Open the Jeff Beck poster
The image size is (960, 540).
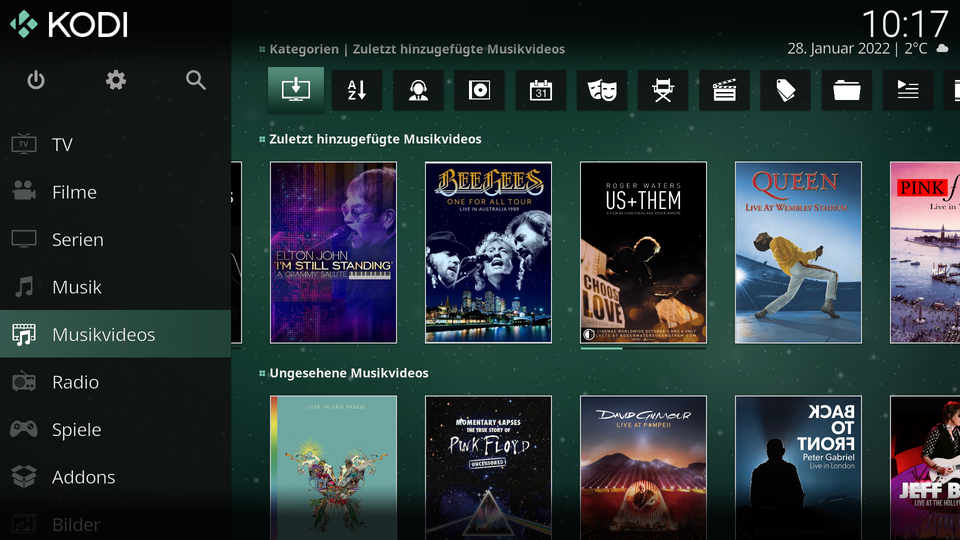(x=925, y=468)
